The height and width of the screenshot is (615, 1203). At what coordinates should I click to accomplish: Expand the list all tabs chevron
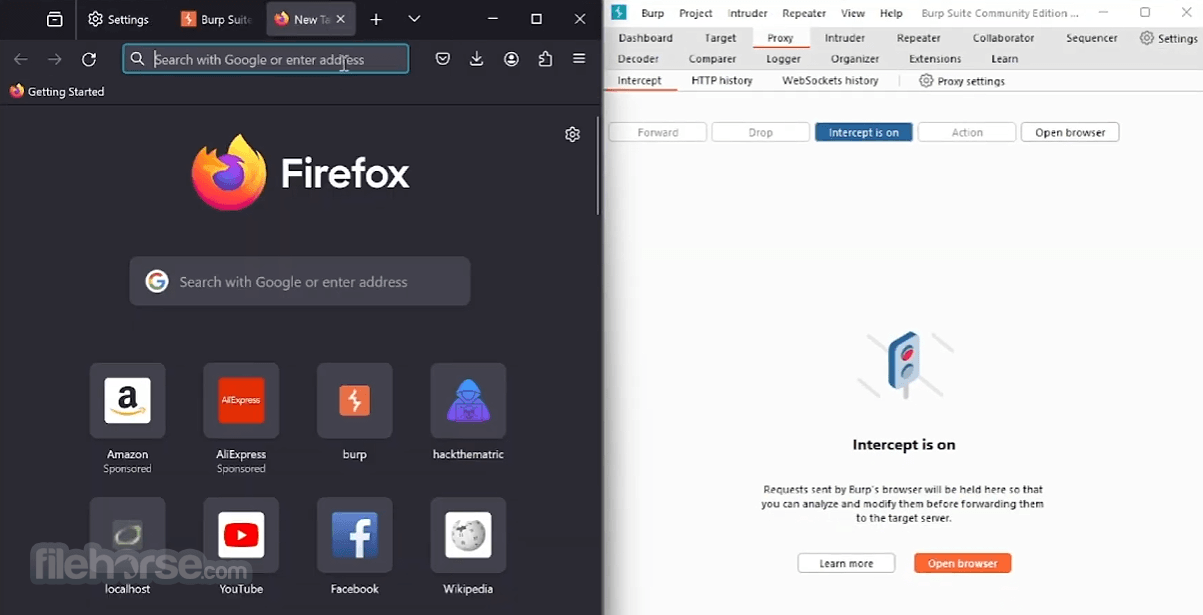(x=414, y=19)
